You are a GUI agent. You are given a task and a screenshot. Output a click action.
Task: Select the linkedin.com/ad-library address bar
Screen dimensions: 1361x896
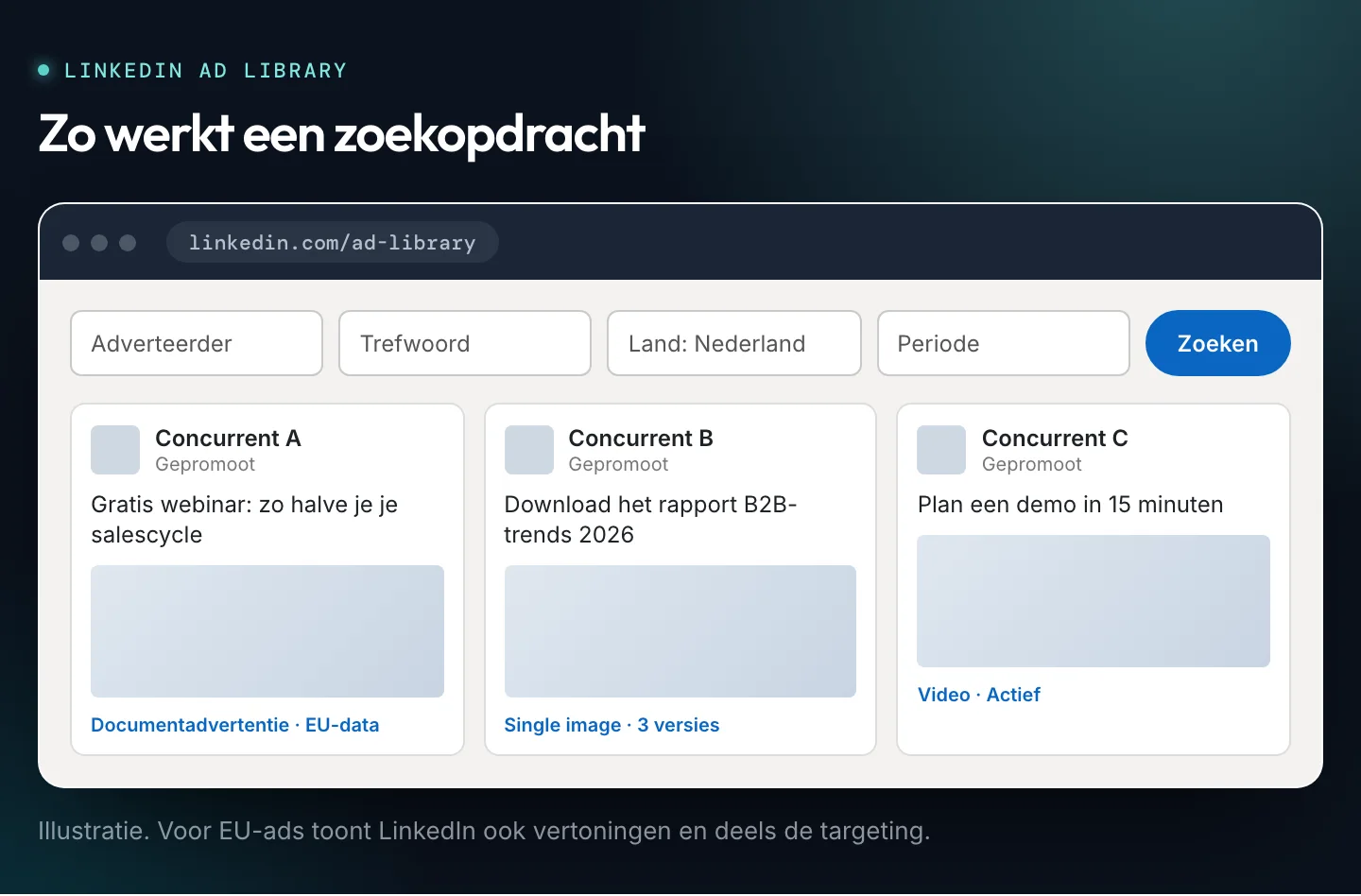tap(333, 242)
